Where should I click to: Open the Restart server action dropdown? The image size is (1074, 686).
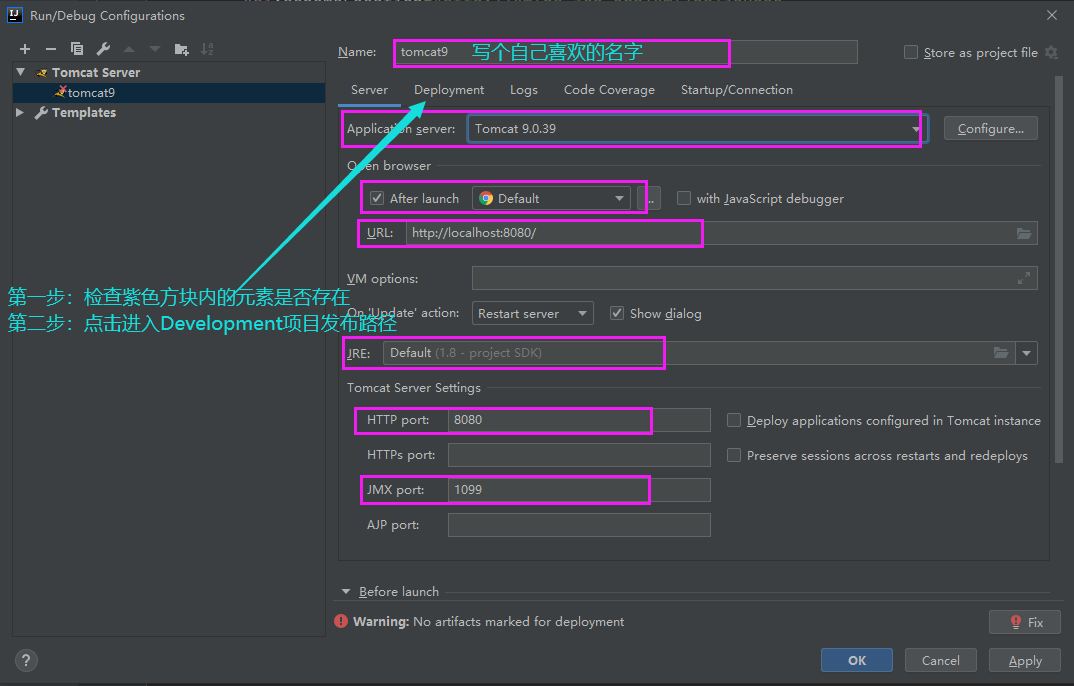click(532, 314)
